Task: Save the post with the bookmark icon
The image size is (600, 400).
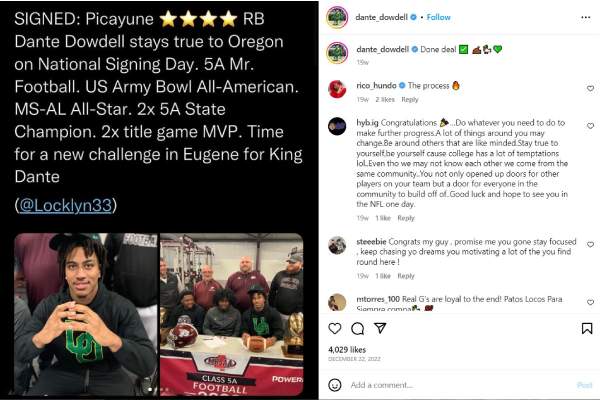Action: pyautogui.click(x=587, y=328)
